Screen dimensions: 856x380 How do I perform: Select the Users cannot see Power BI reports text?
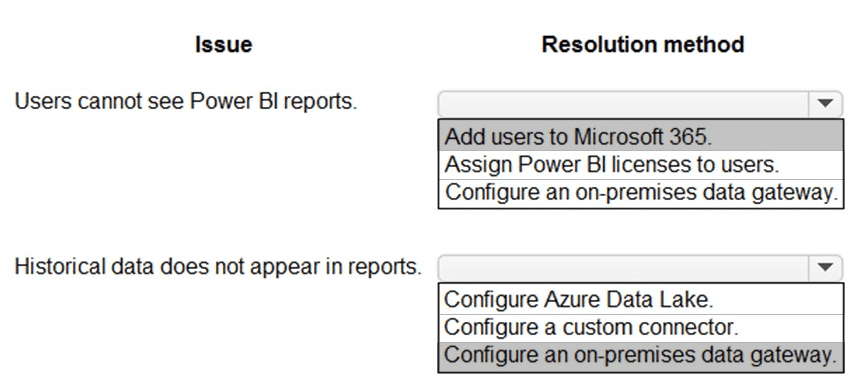click(x=186, y=102)
